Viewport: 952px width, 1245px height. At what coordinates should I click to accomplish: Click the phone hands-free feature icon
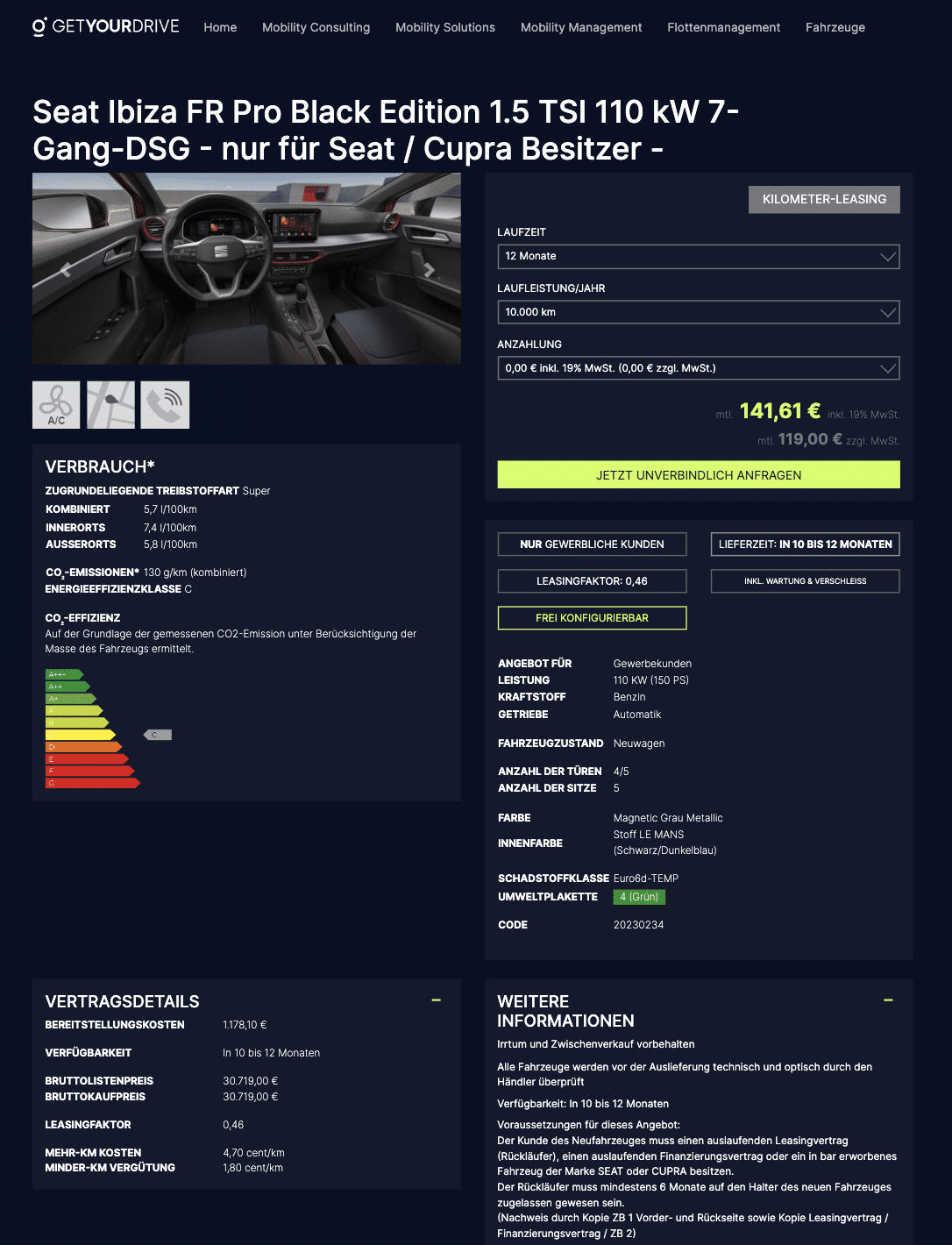click(165, 405)
